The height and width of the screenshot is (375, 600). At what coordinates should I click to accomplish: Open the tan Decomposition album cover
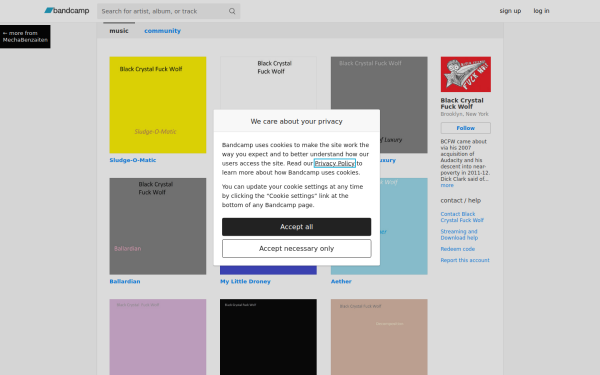tap(379, 337)
